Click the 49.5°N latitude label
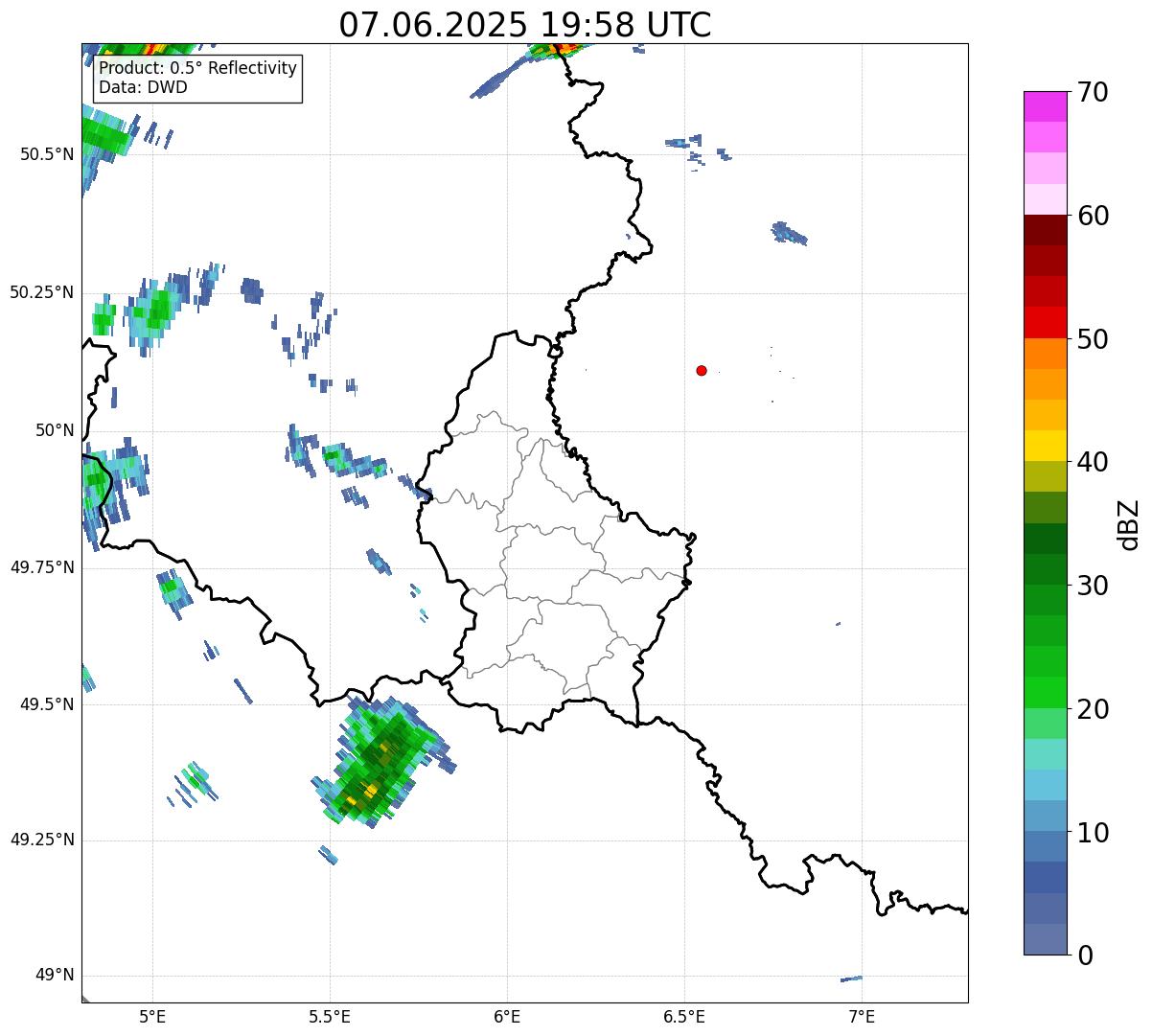This screenshot has width=1152, height=1036. coord(47,704)
